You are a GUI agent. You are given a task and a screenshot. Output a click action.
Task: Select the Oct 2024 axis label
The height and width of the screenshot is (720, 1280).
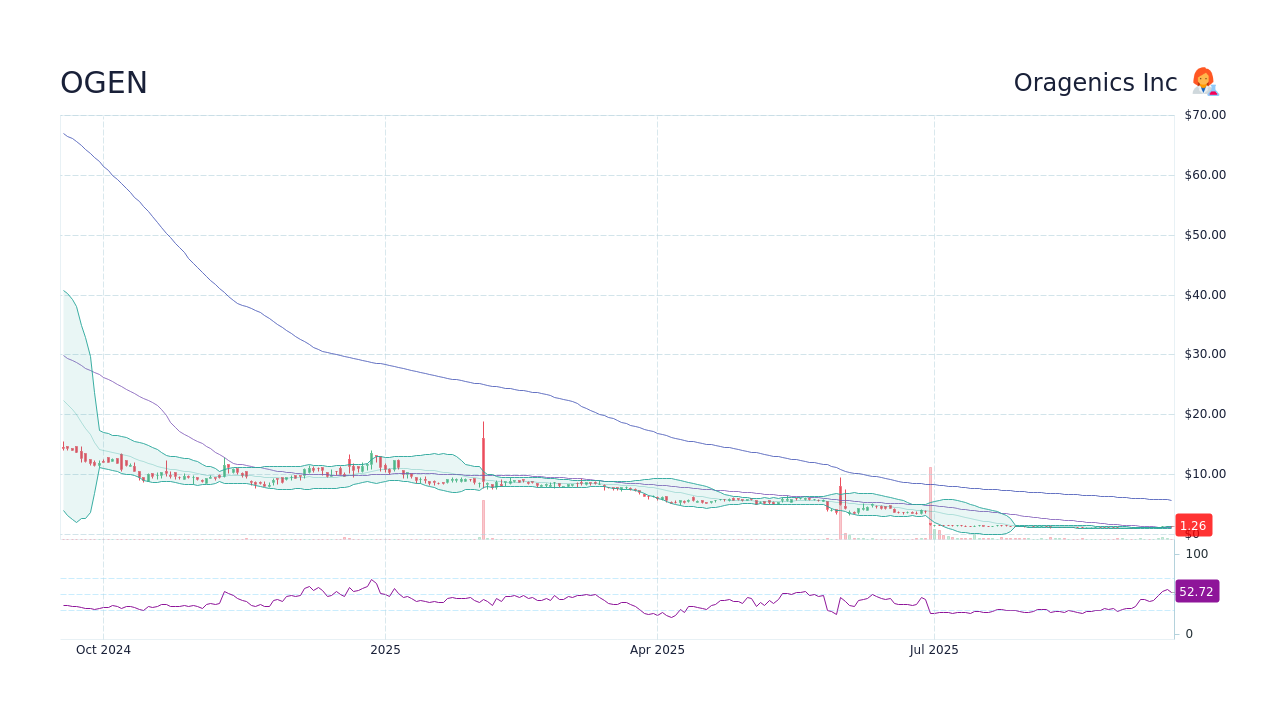(103, 649)
